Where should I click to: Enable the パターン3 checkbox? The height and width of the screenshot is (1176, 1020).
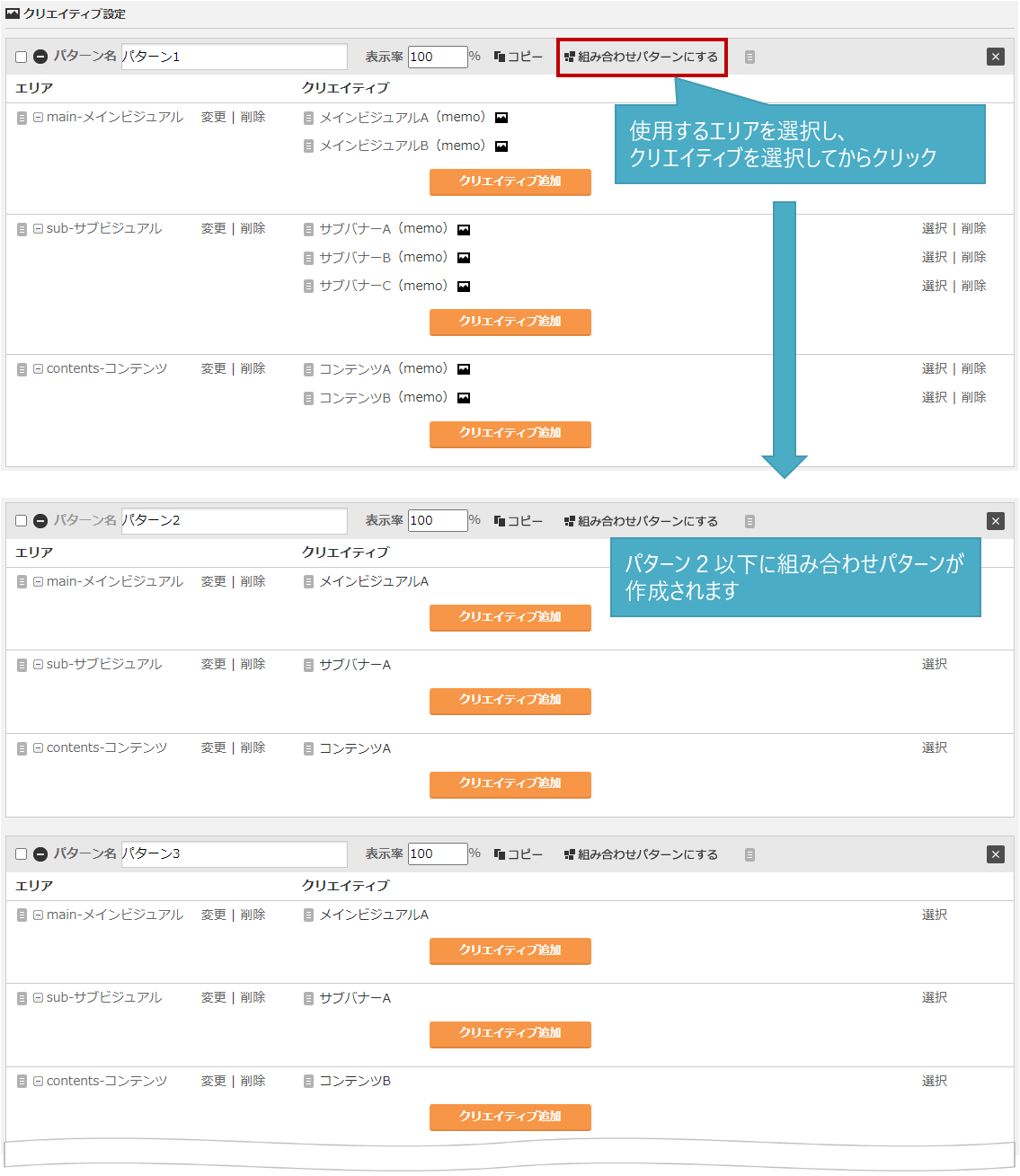point(22,854)
